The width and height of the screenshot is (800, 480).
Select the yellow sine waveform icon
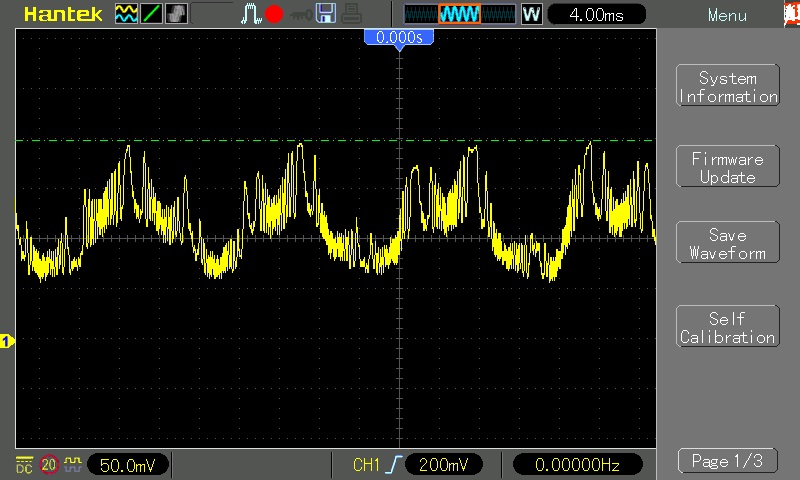126,14
